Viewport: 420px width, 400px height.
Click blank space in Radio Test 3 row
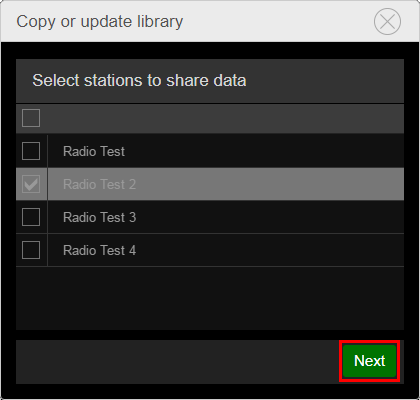pyautogui.click(x=270, y=217)
